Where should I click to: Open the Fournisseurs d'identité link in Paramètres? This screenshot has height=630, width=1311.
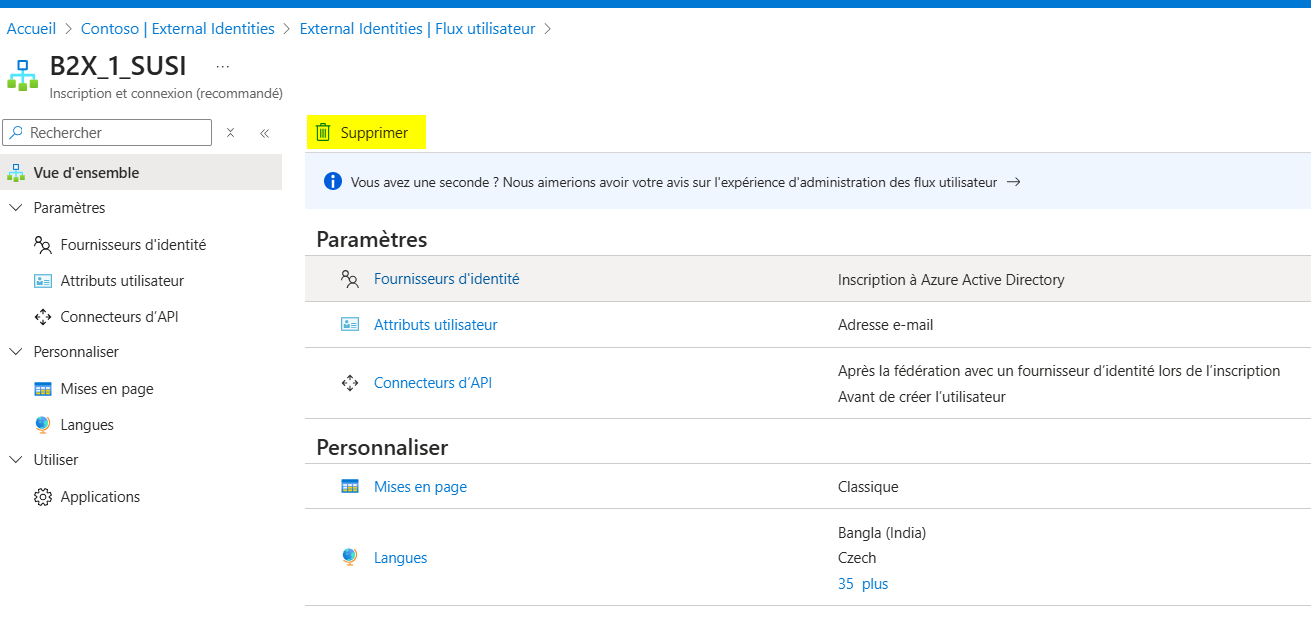pyautogui.click(x=447, y=279)
